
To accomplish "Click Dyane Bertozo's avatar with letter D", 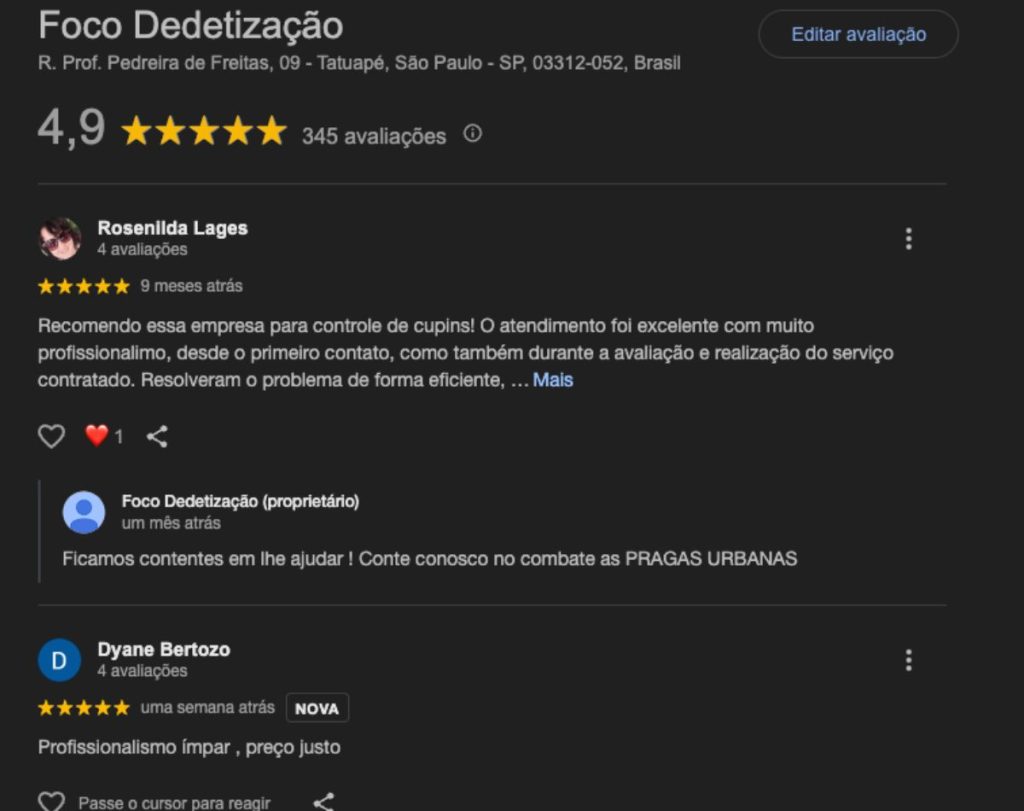I will pos(59,660).
